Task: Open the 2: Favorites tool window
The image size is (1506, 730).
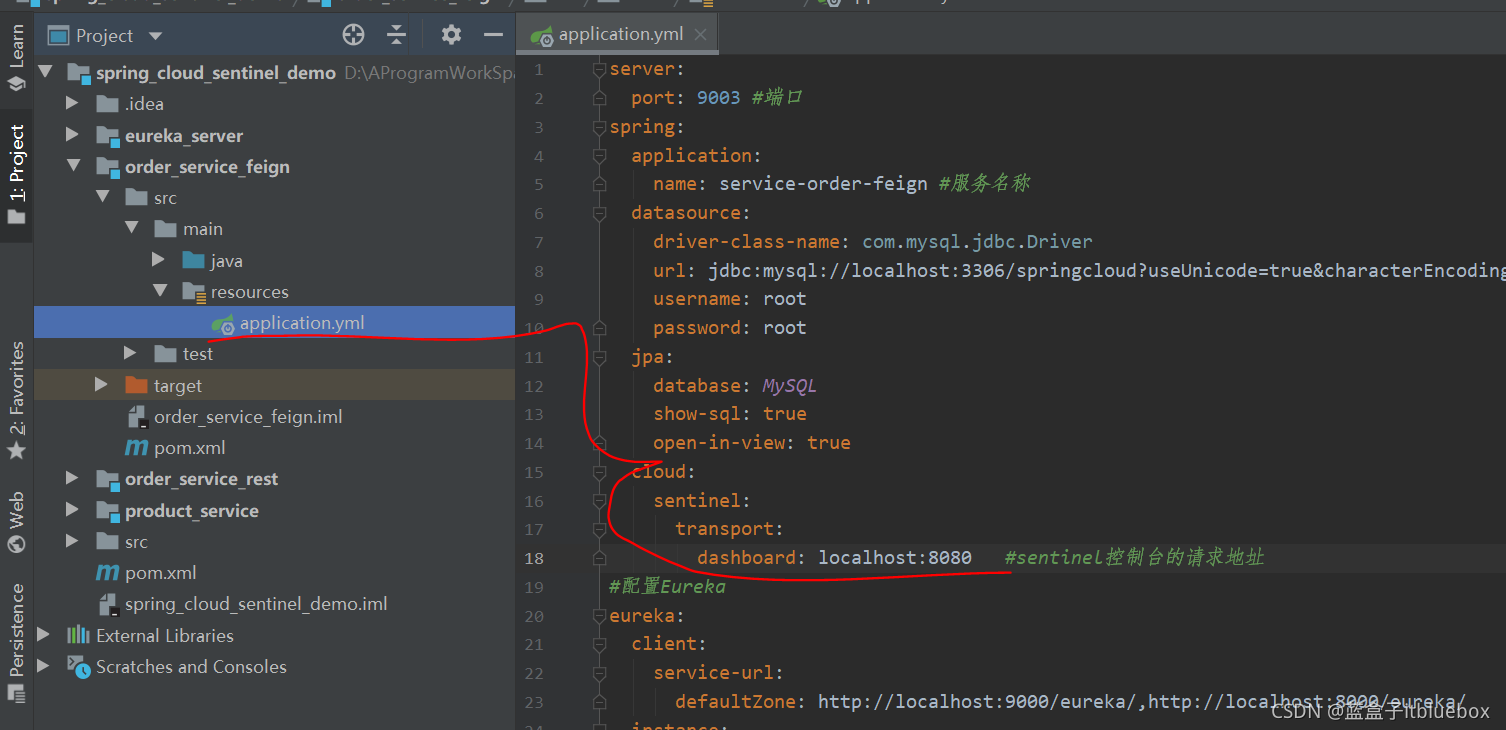Action: pyautogui.click(x=16, y=400)
